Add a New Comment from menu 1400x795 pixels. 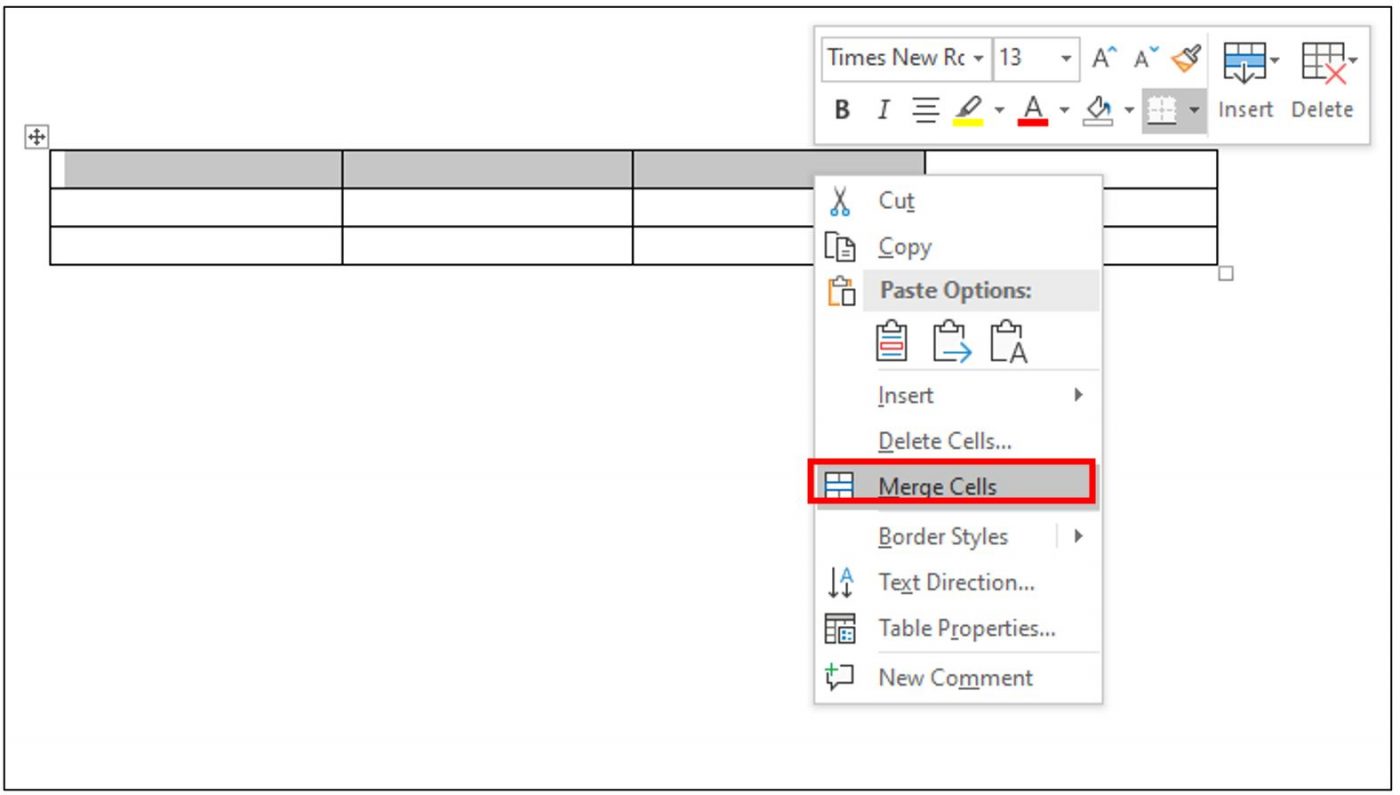pos(958,677)
